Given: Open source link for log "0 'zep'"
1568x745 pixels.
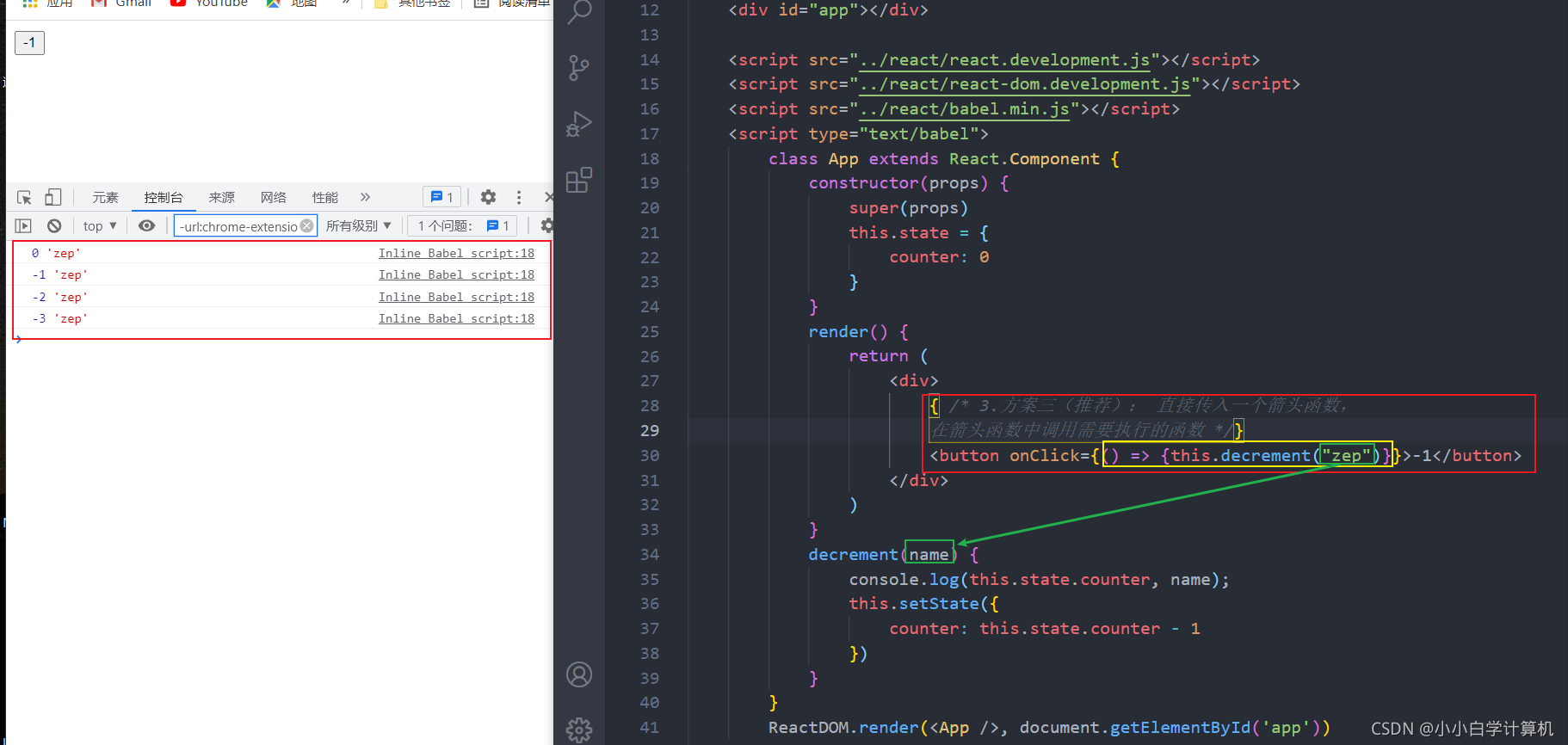Looking at the screenshot, I should coord(456,253).
